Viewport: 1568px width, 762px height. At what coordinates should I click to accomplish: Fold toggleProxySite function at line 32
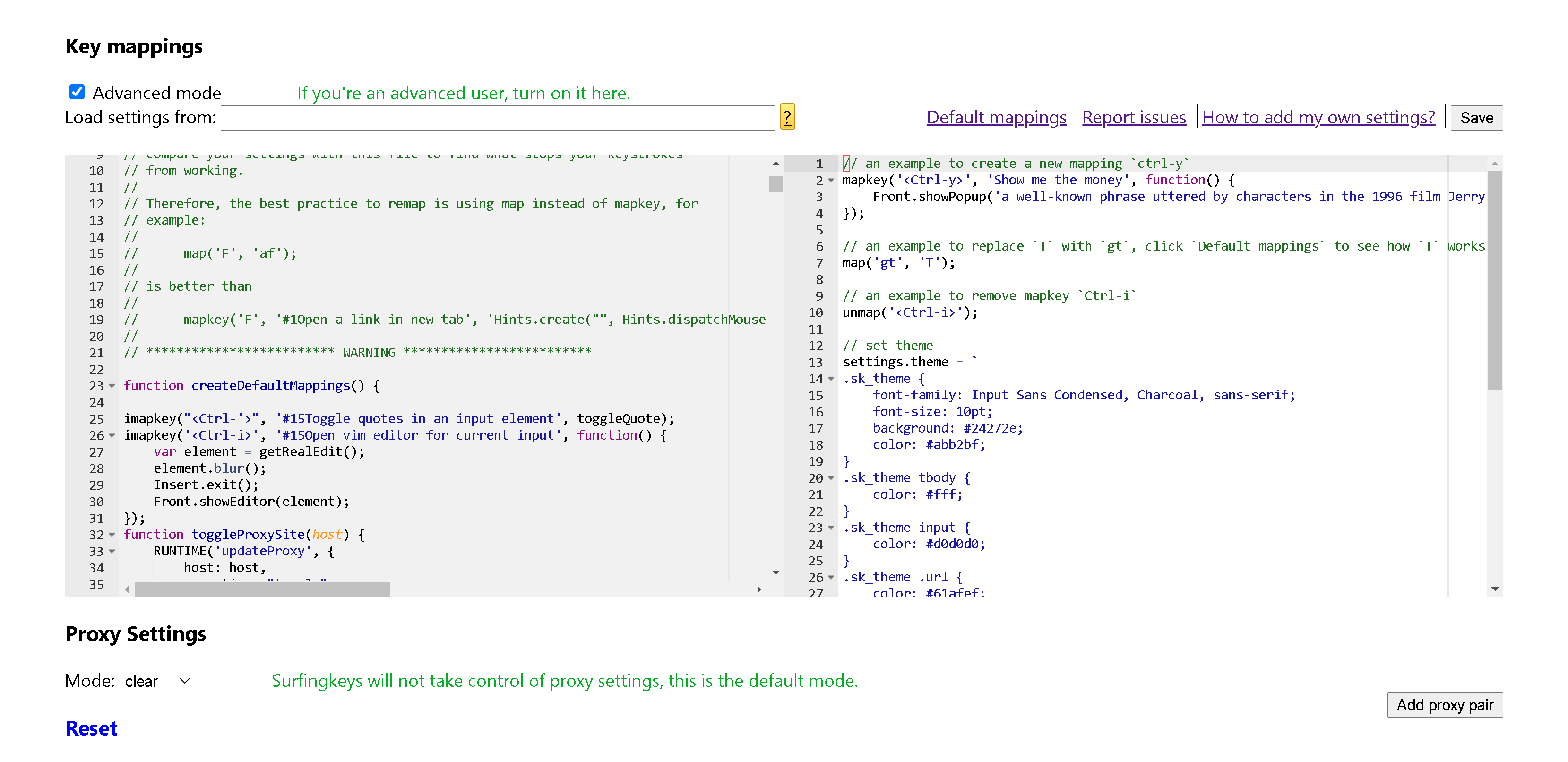point(112,535)
